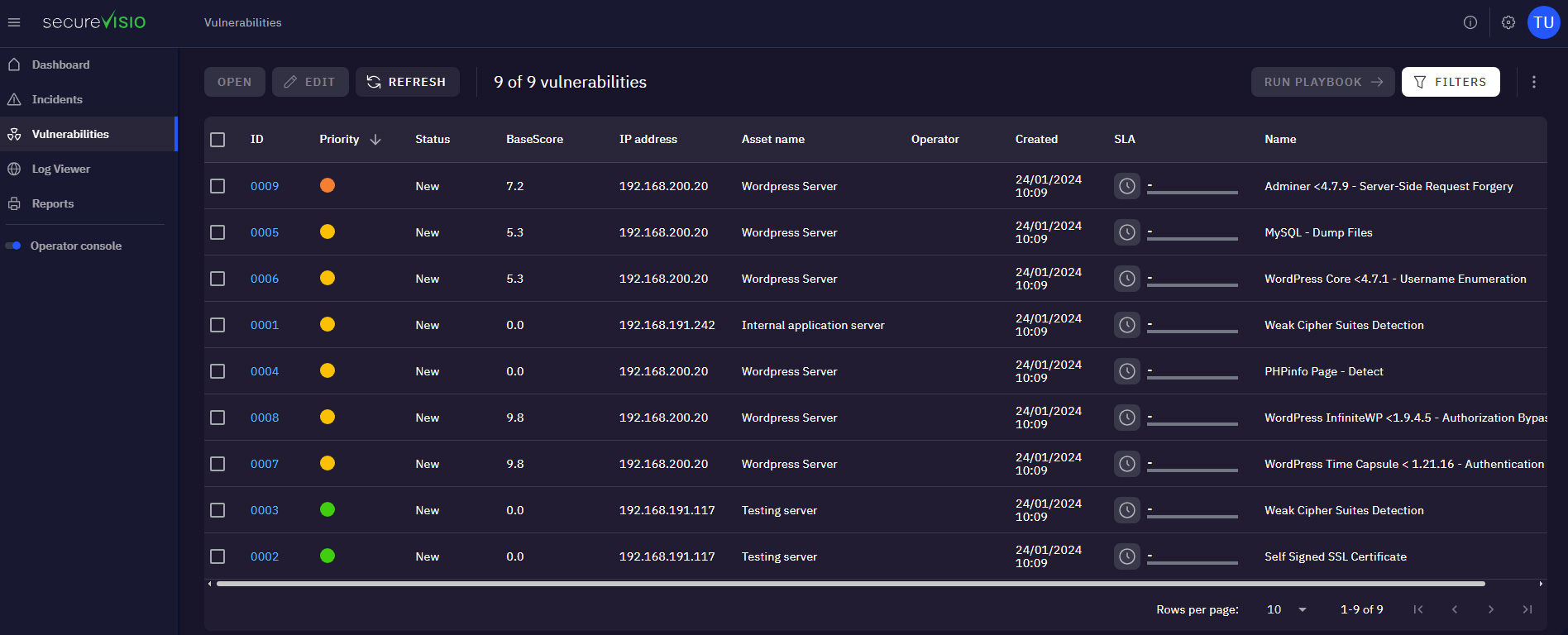Click SLA clock icon for vulnerability 0006
Viewport: 1568px width, 635px height.
(x=1127, y=279)
